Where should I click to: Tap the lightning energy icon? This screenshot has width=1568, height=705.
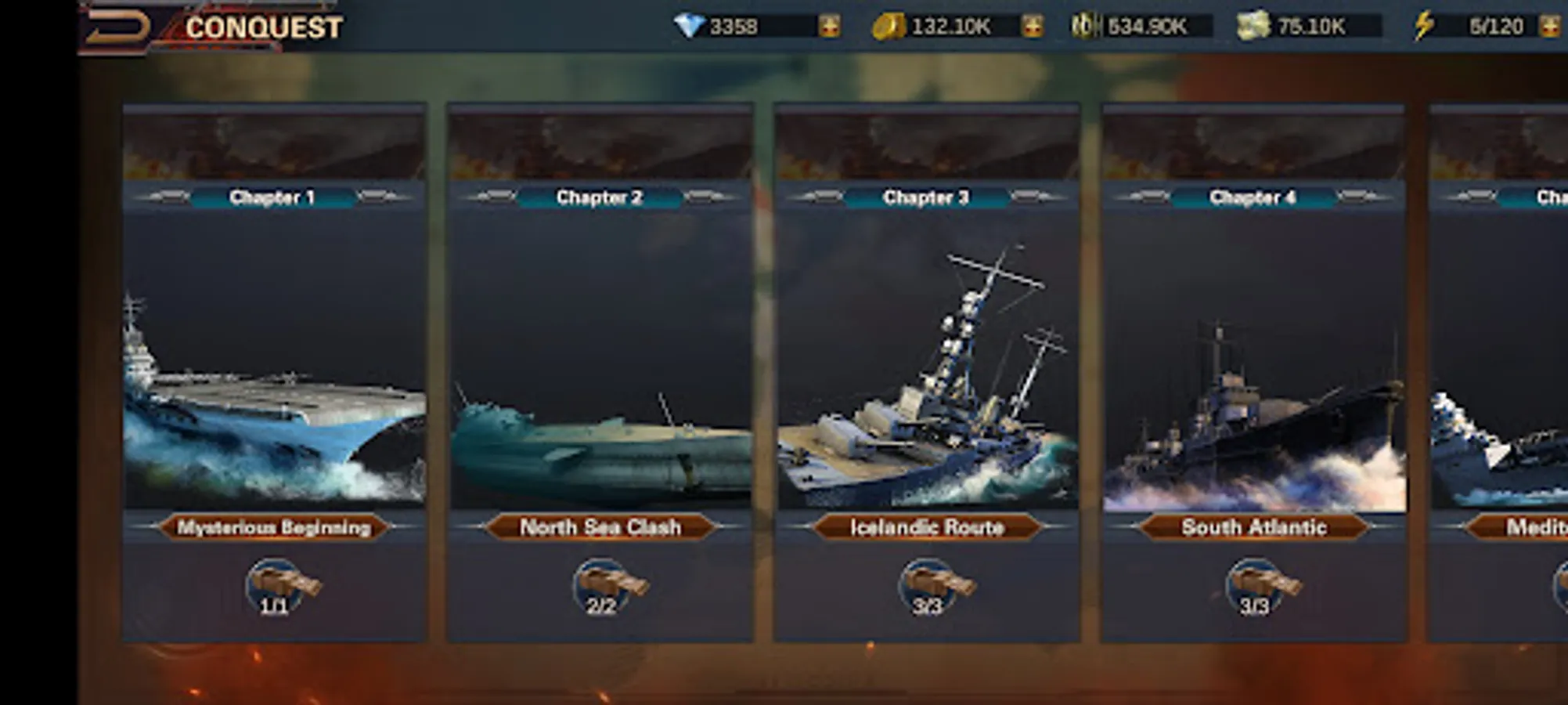click(x=1424, y=26)
